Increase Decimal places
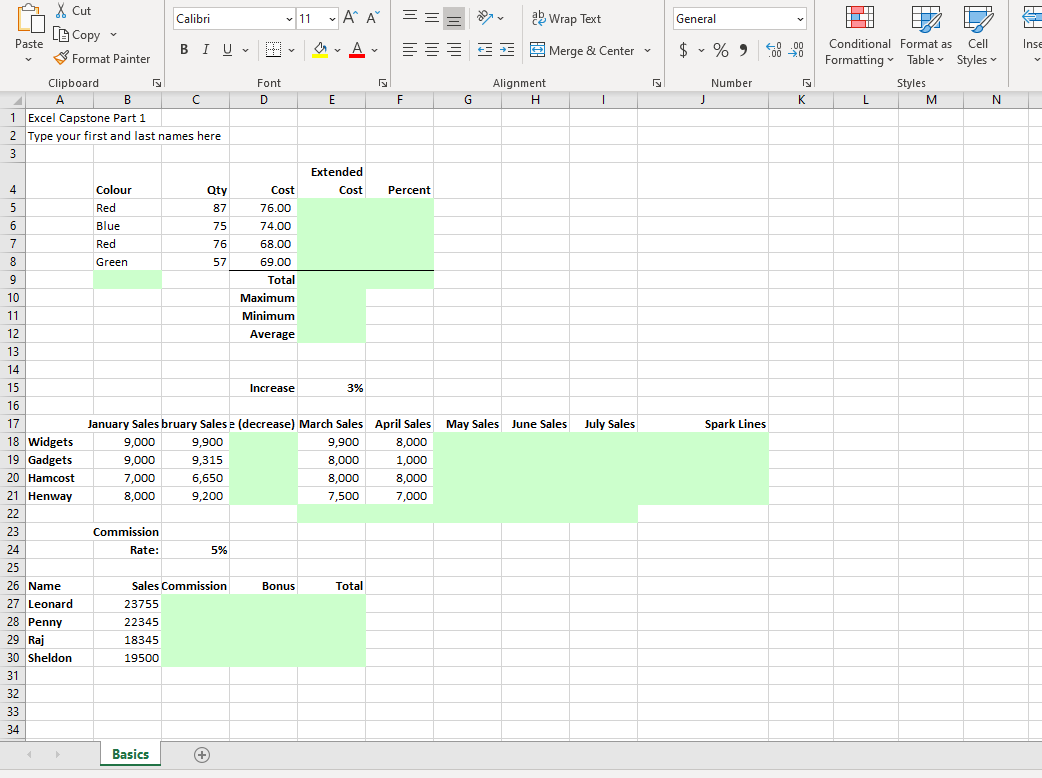Image resolution: width=1042 pixels, height=778 pixels. (x=774, y=50)
